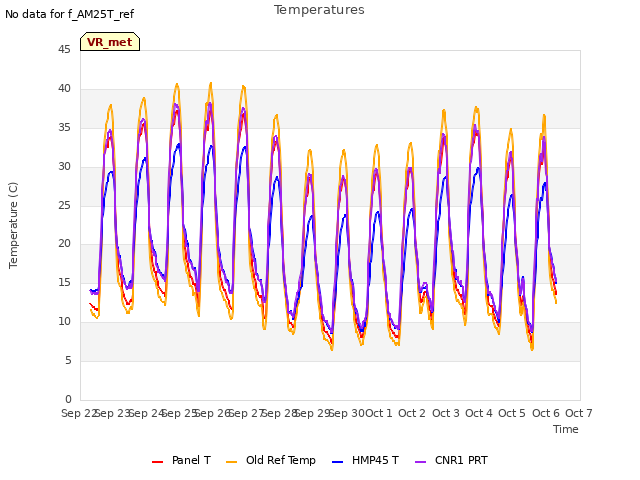
Task: Click the 45 y-axis tick label
Action: pyautogui.click(x=64, y=50)
